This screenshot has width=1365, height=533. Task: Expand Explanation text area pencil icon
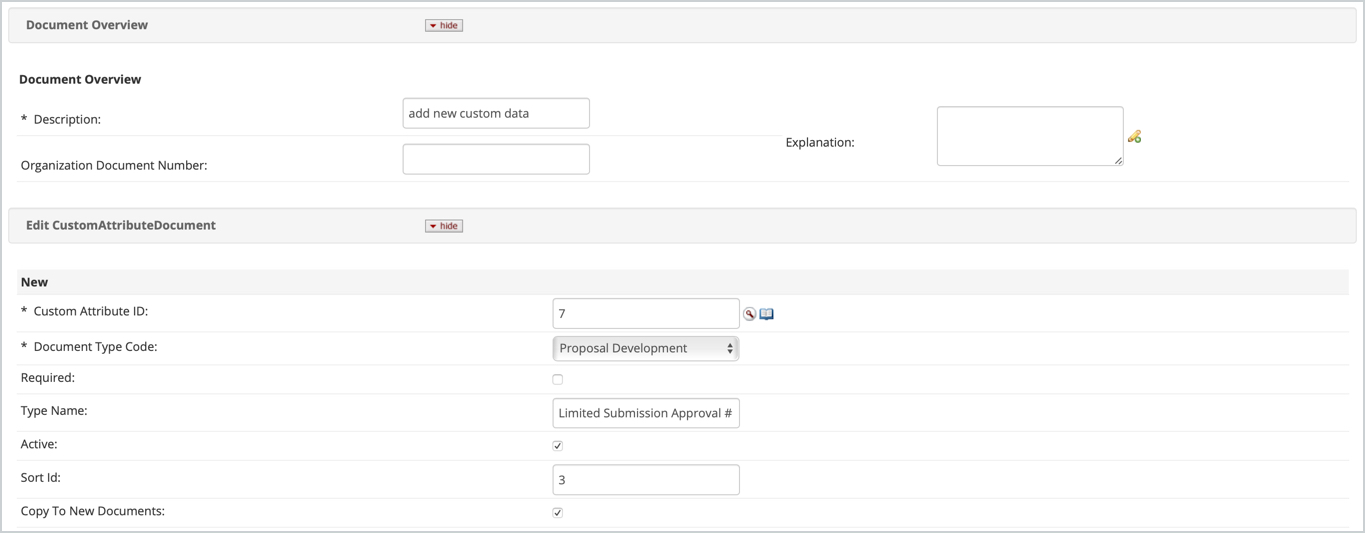pyautogui.click(x=1134, y=136)
